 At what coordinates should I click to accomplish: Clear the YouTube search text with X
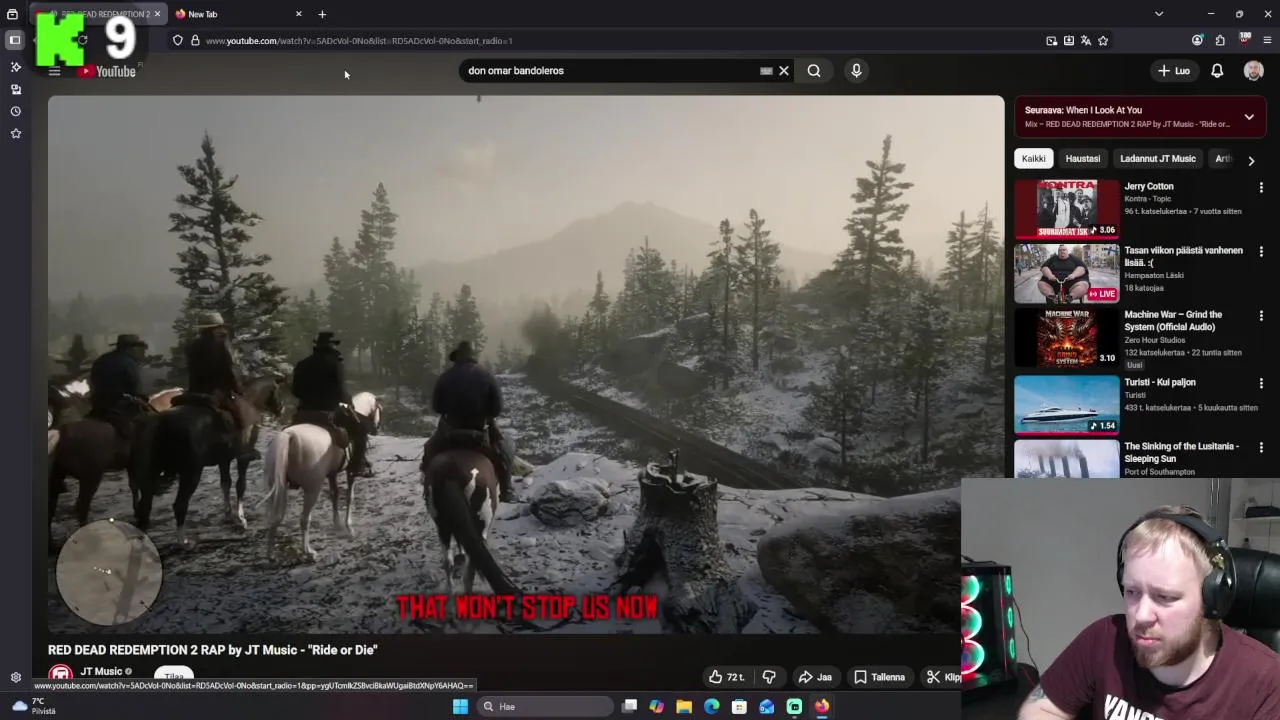click(x=784, y=71)
